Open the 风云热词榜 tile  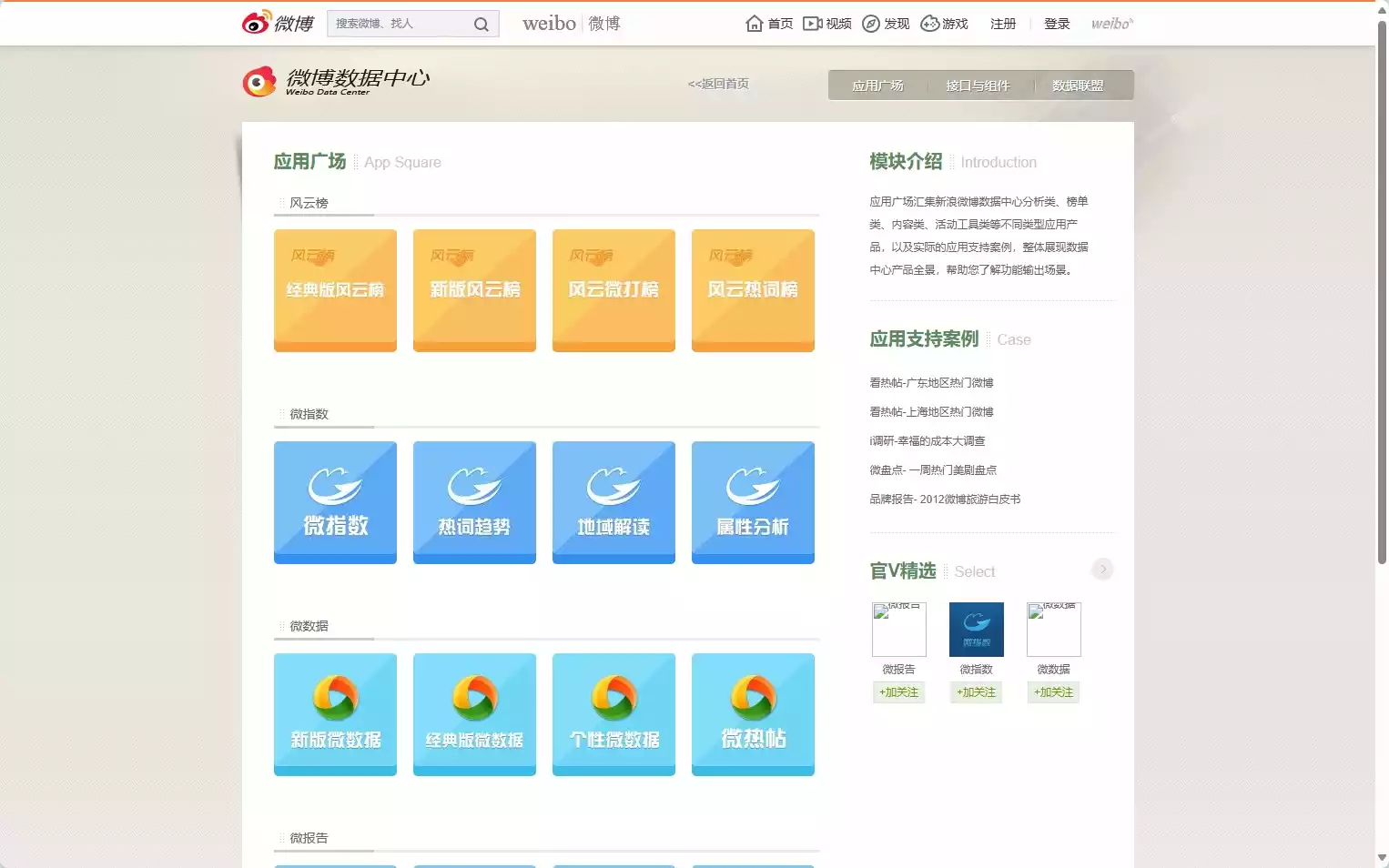753,290
